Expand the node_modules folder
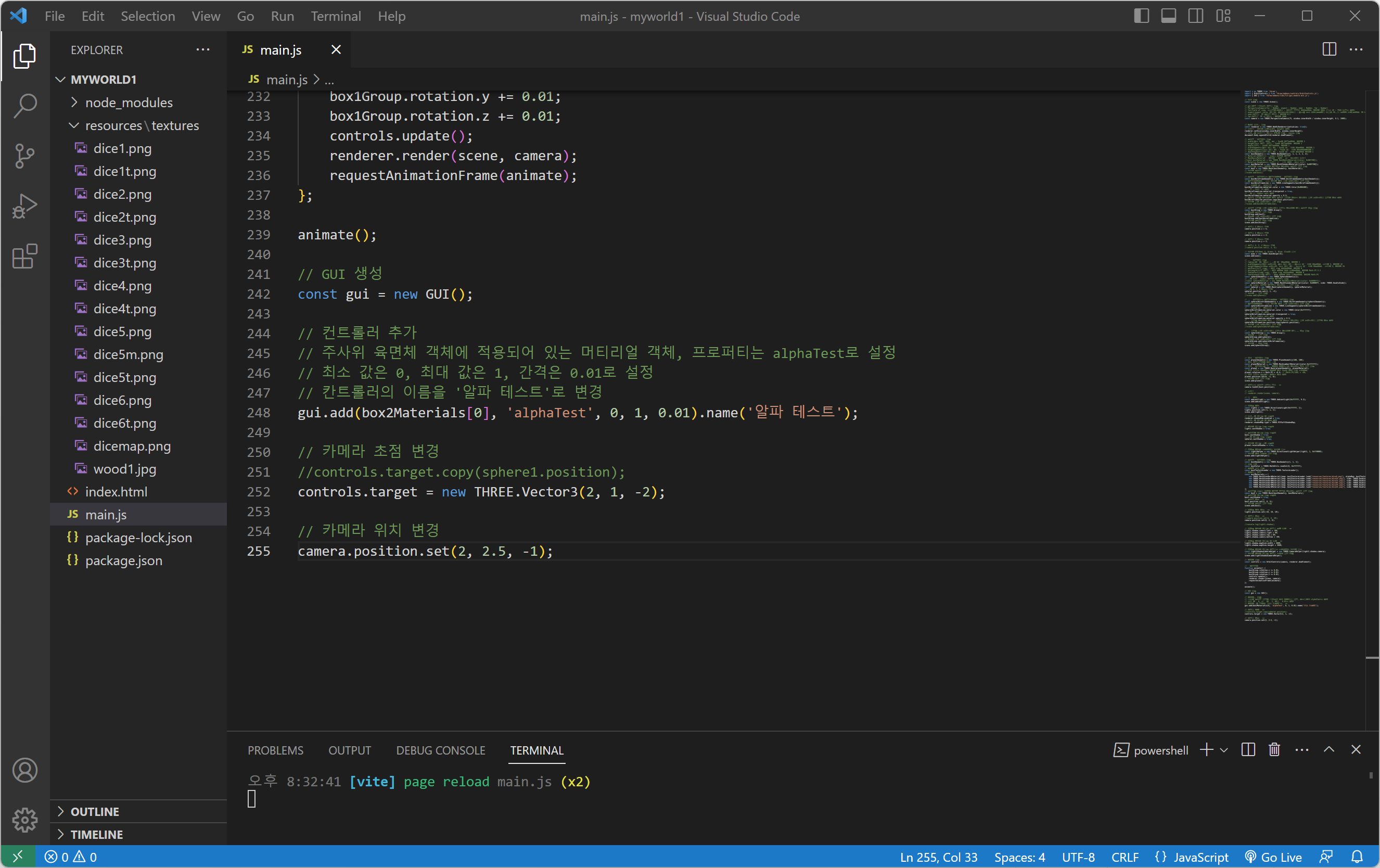Image resolution: width=1380 pixels, height=868 pixels. pyautogui.click(x=129, y=103)
